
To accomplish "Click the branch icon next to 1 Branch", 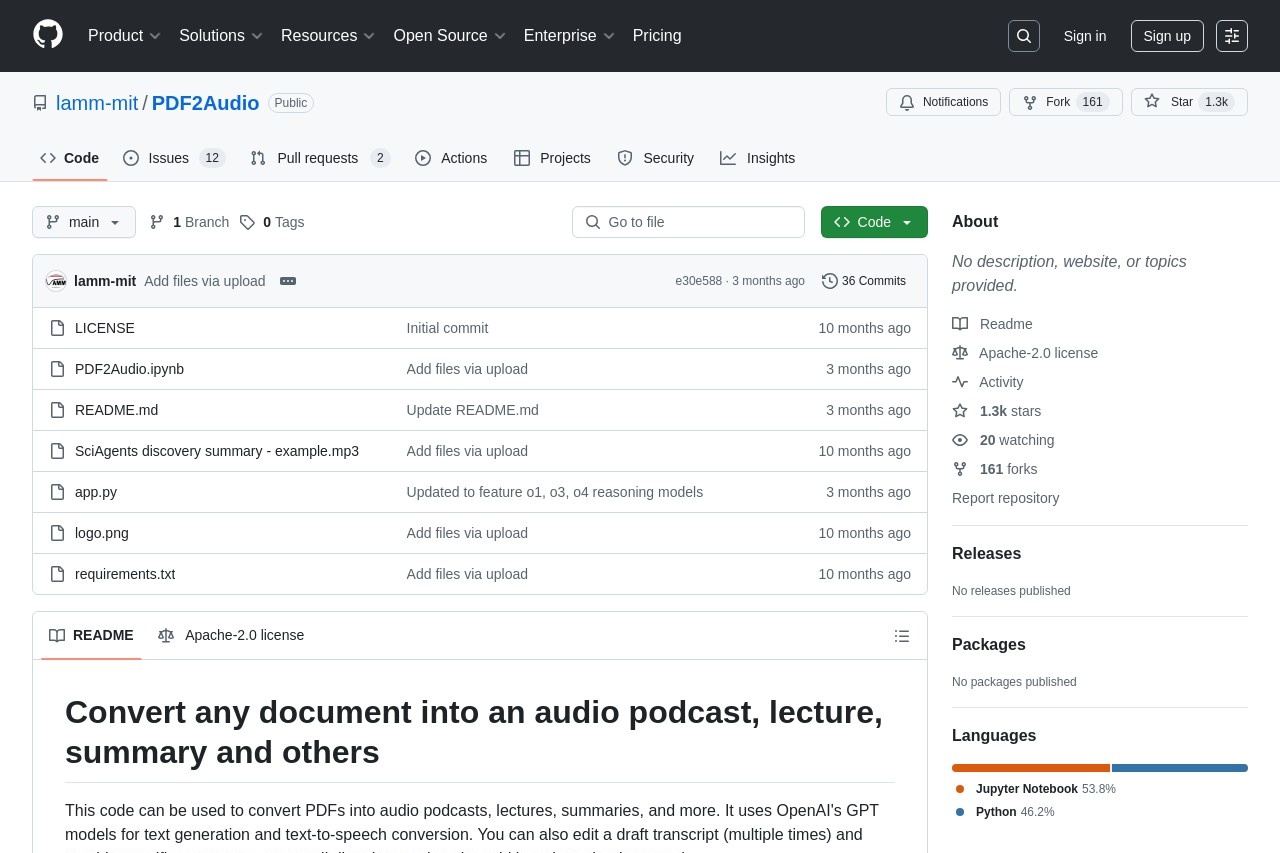I will [x=157, y=222].
